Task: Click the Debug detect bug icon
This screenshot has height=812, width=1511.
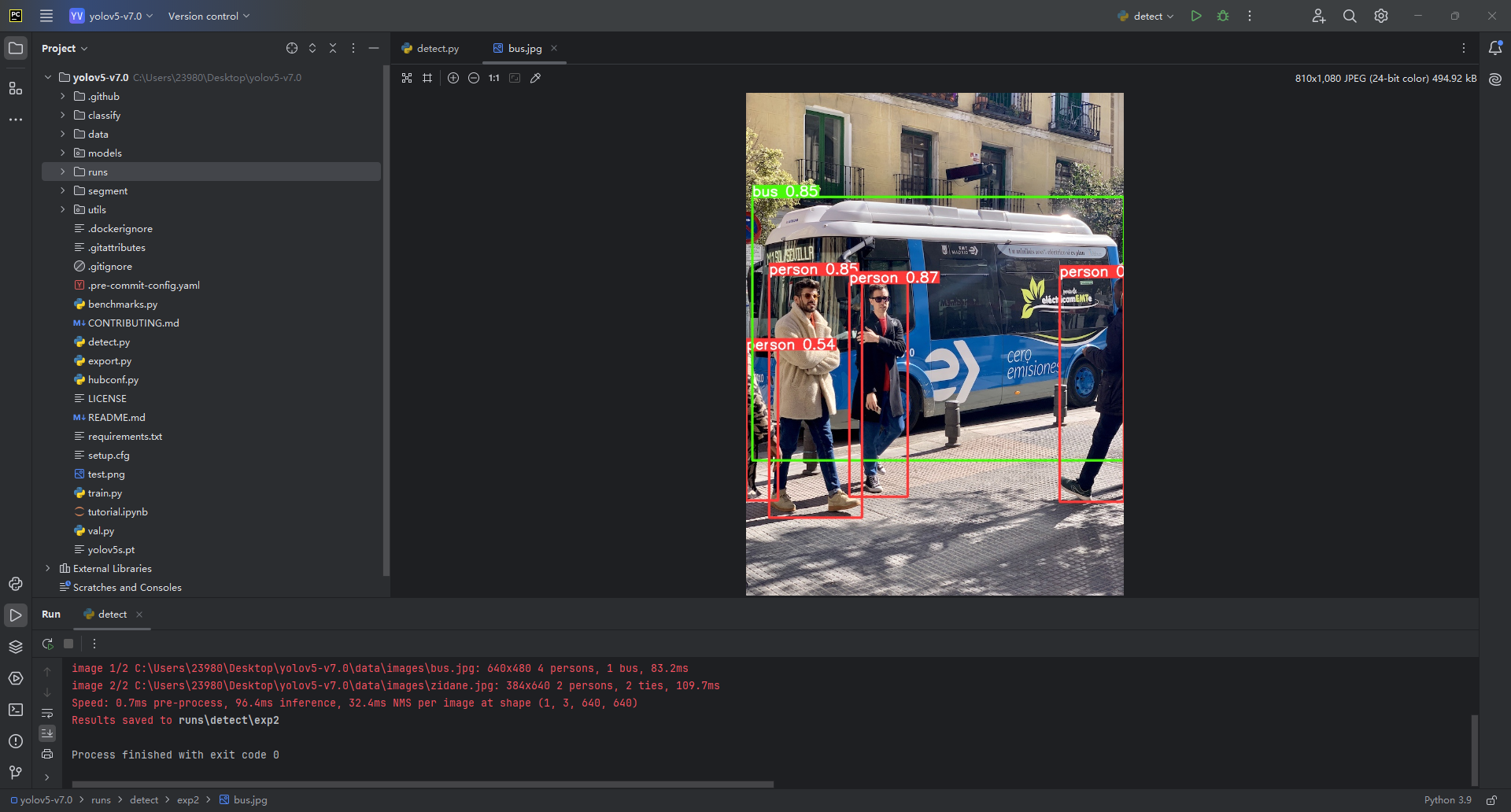Action: click(1223, 16)
